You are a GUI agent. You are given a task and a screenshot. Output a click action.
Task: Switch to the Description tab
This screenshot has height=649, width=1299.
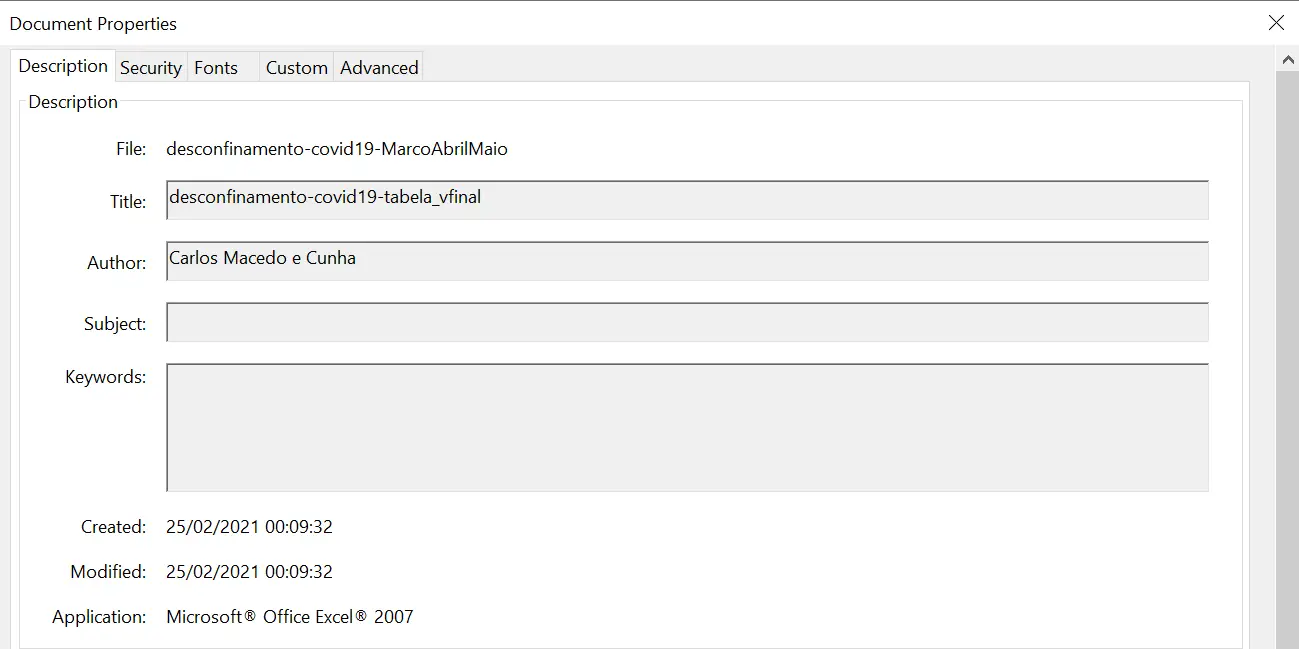(x=63, y=66)
